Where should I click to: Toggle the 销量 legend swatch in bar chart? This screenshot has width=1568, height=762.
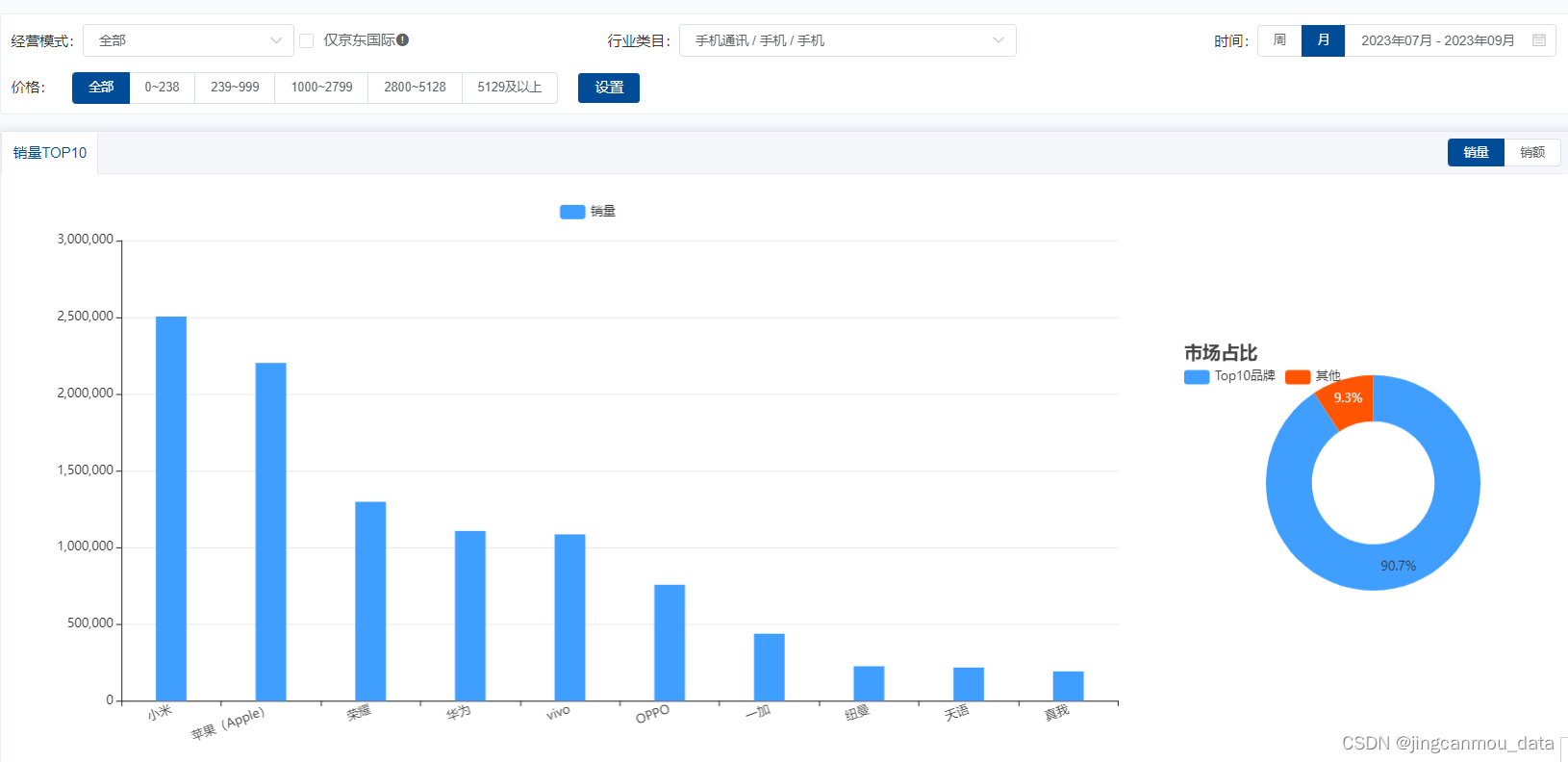(x=572, y=212)
